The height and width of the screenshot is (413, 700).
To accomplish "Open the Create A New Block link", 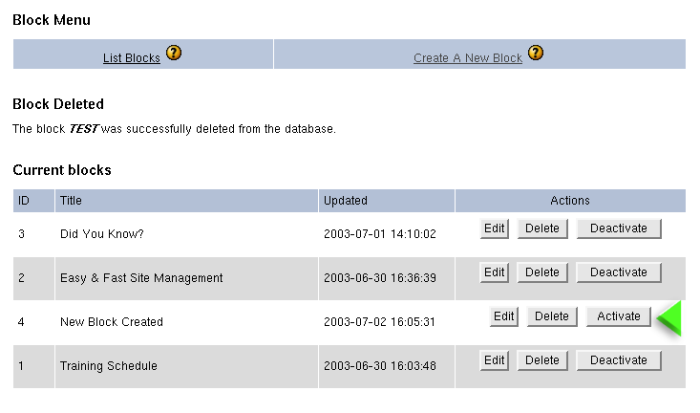I will pos(468,58).
